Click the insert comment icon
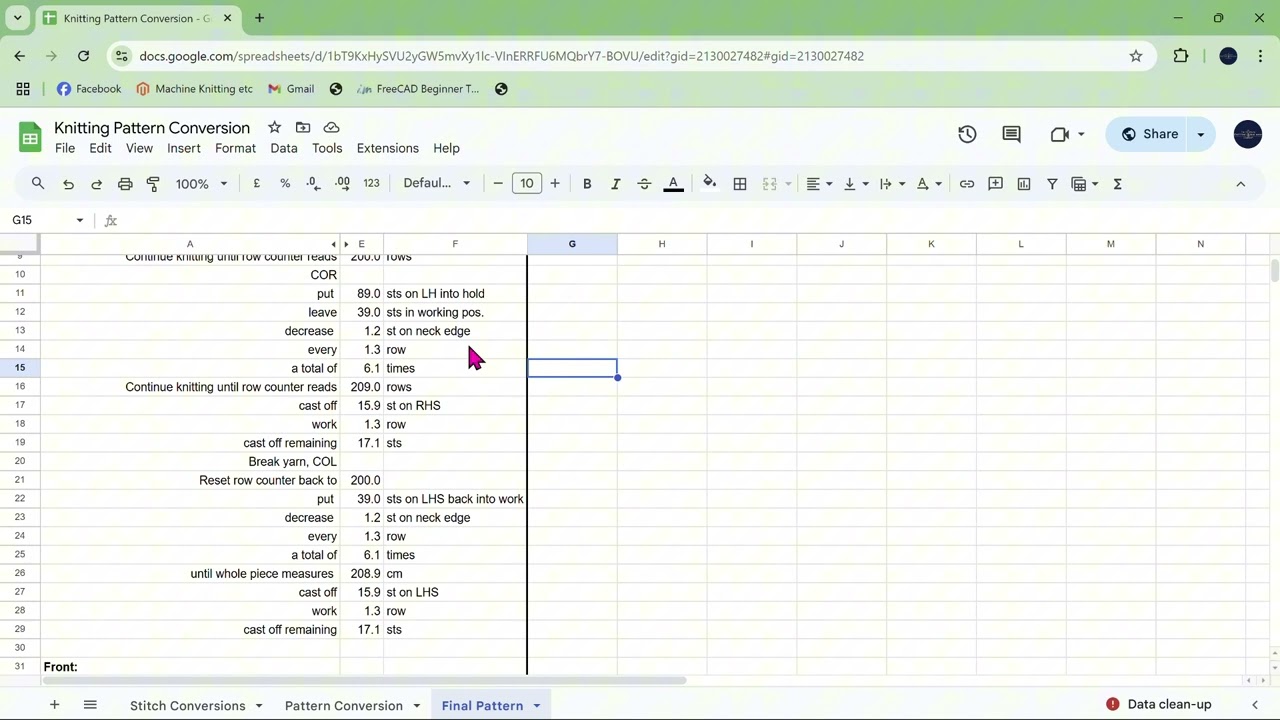This screenshot has height=720, width=1280. (995, 184)
